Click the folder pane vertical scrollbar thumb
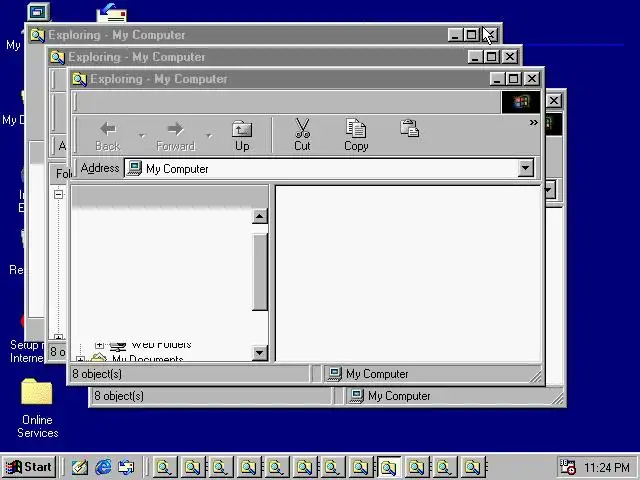Screen dimensions: 640x480 pos(260,272)
